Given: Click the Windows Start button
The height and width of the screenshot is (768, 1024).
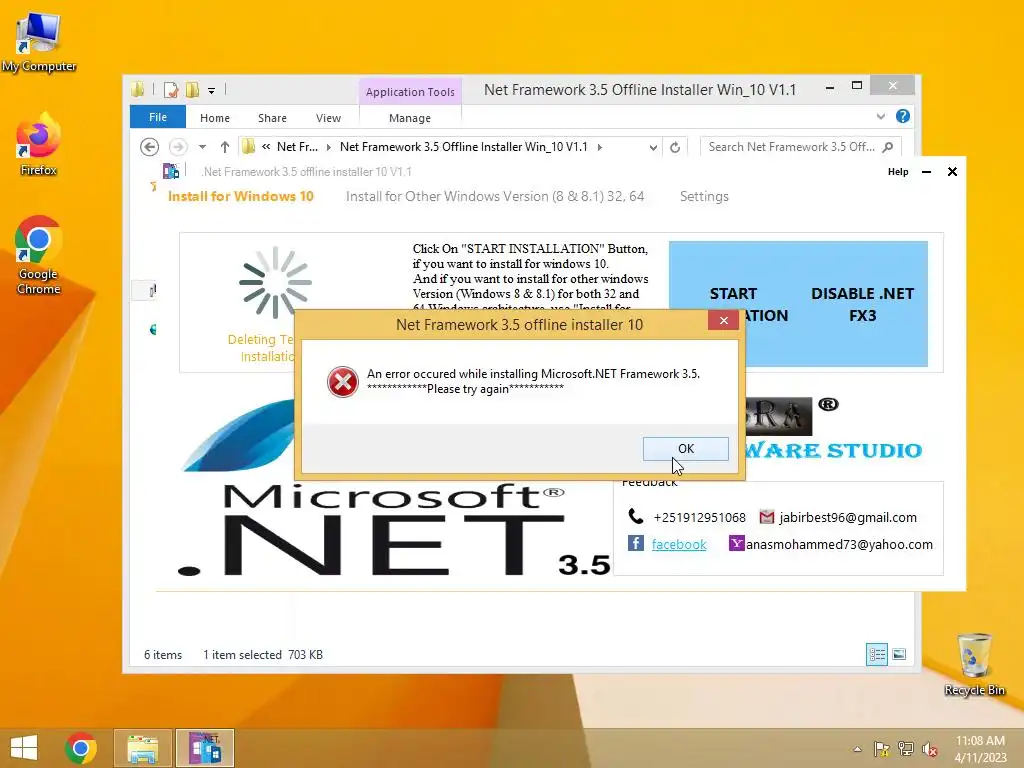Looking at the screenshot, I should coord(24,748).
